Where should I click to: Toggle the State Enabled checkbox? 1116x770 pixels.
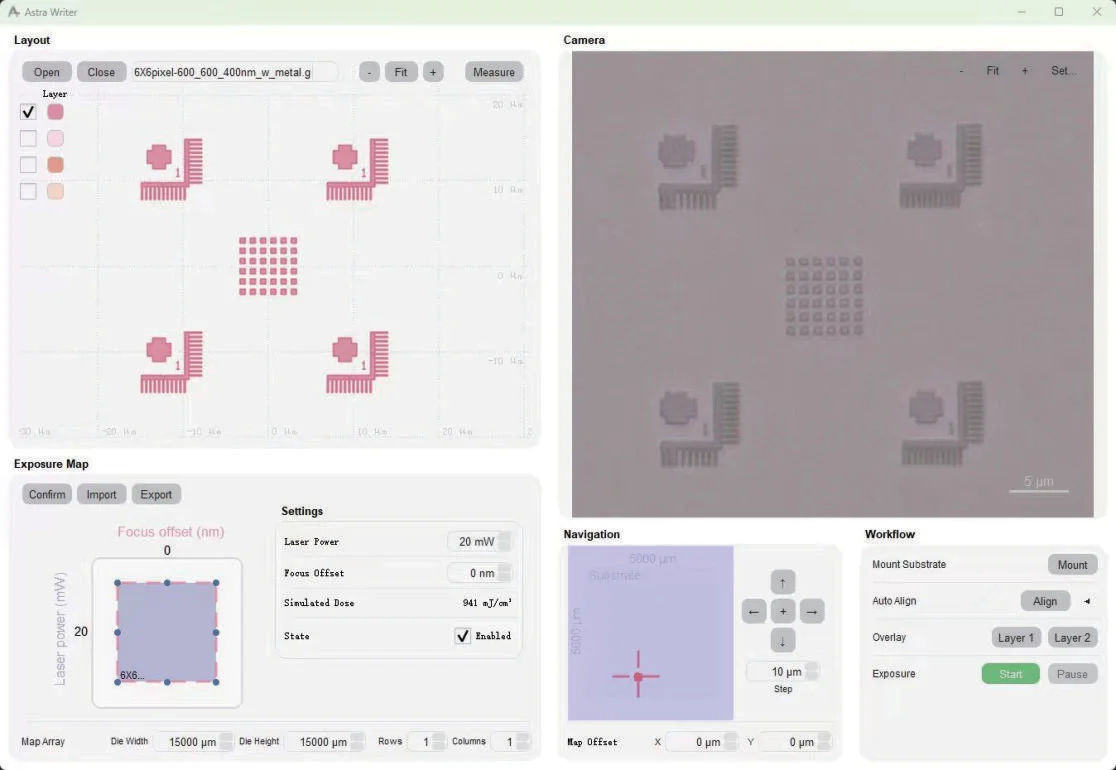point(463,635)
